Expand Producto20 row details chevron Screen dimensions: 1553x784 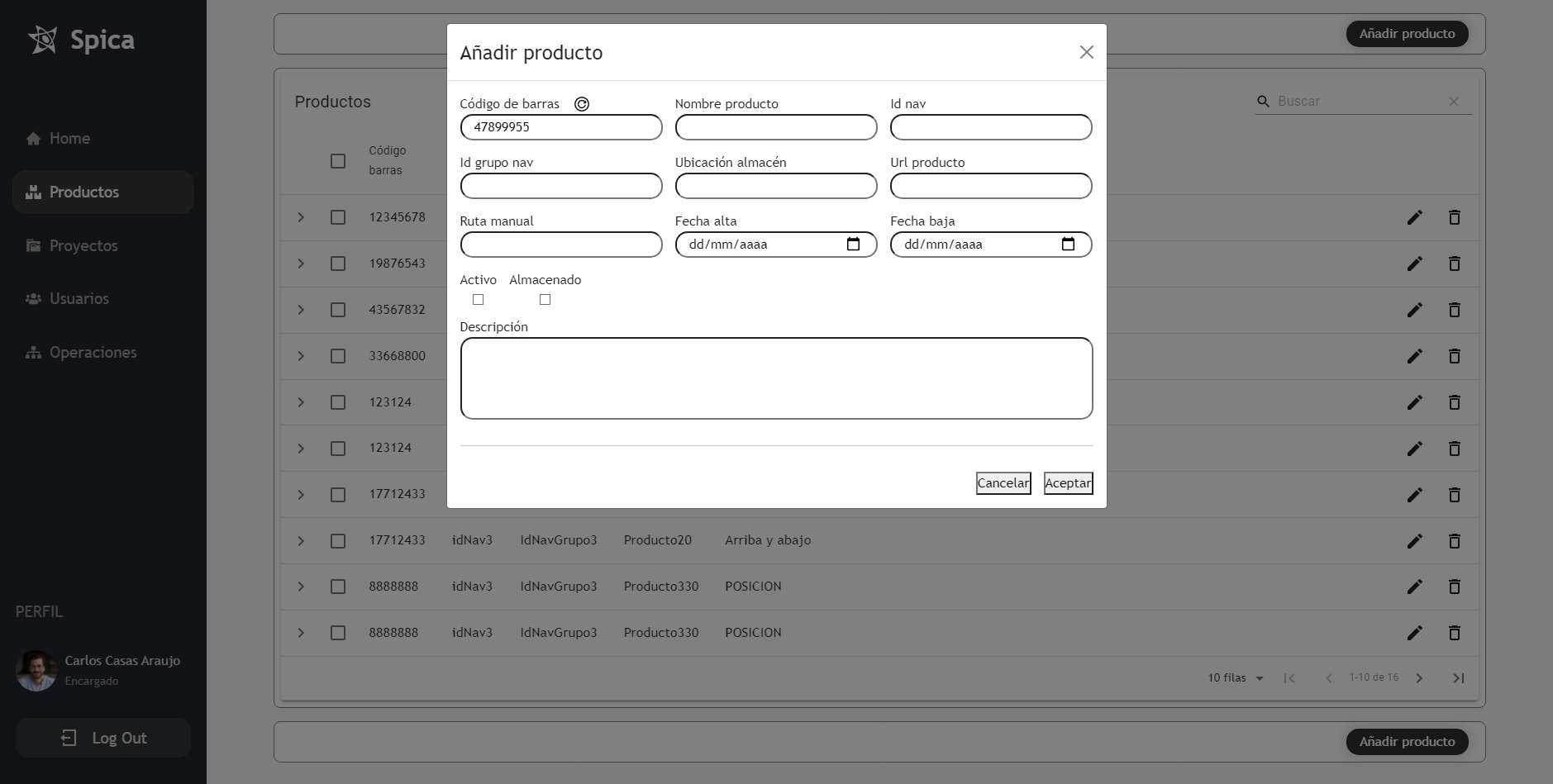coord(301,541)
